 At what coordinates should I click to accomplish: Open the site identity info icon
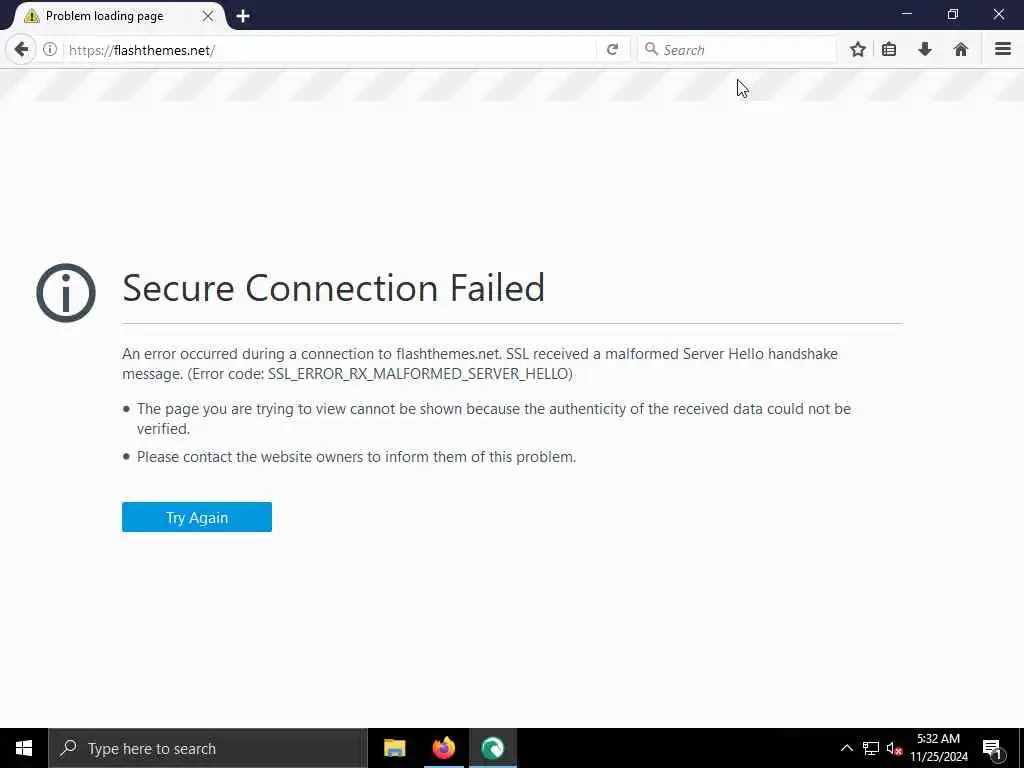(50, 49)
